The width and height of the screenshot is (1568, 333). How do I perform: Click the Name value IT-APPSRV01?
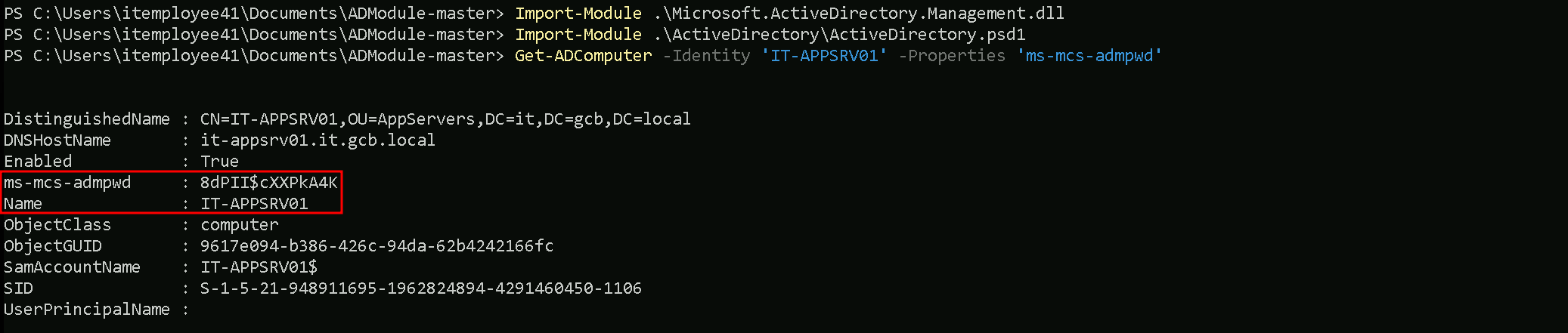point(254,204)
